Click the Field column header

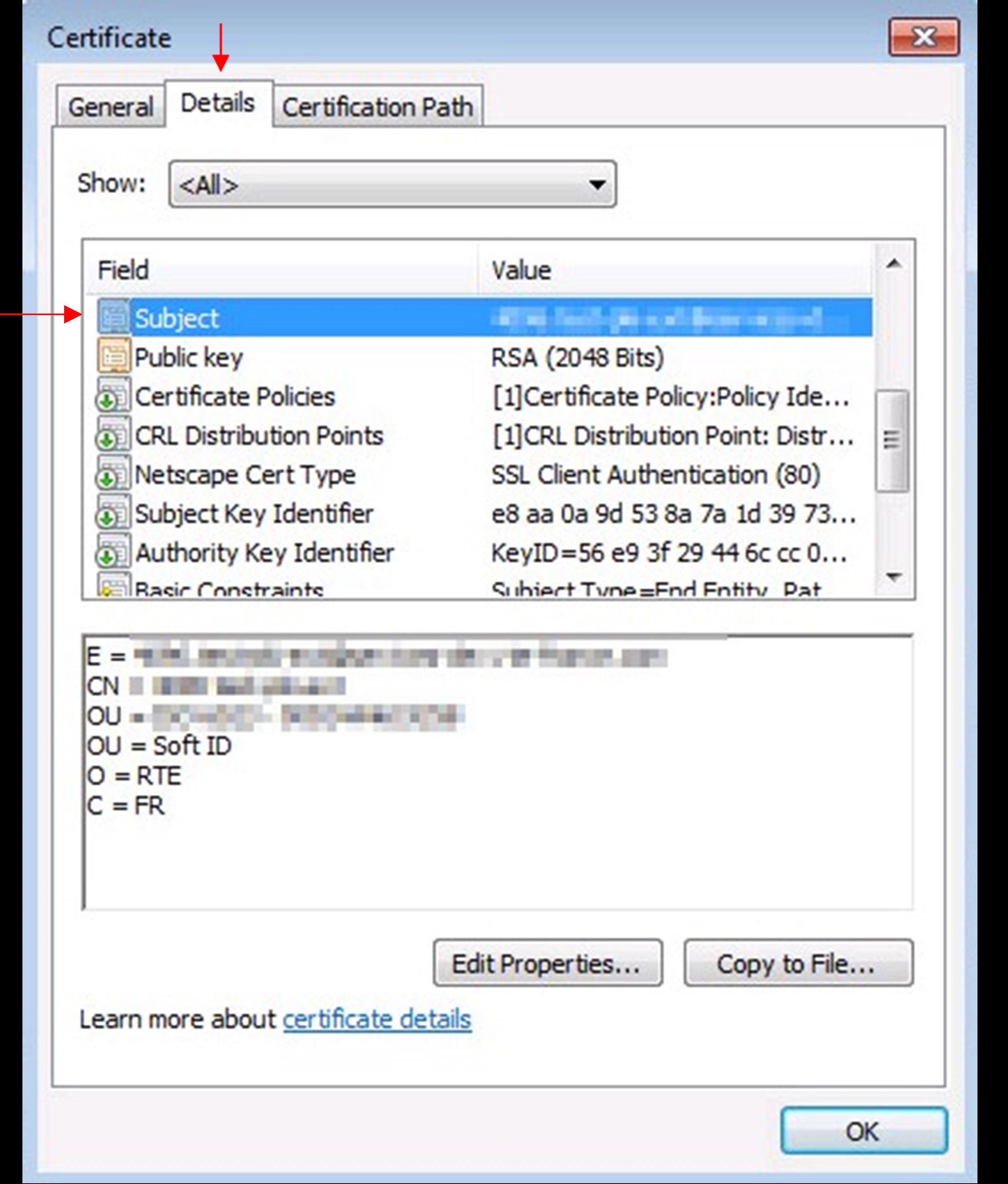(282, 270)
